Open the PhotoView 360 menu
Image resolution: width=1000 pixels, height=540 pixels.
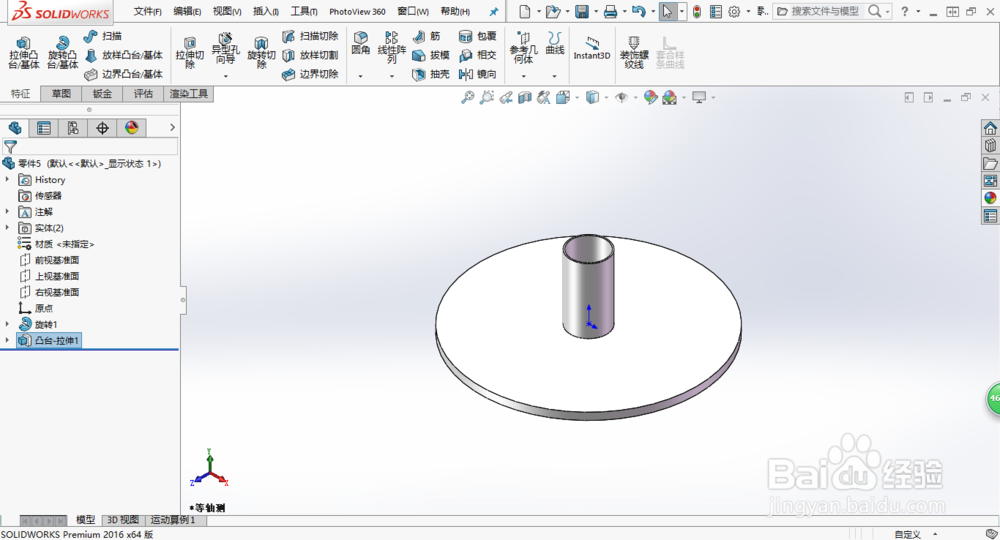(x=357, y=11)
